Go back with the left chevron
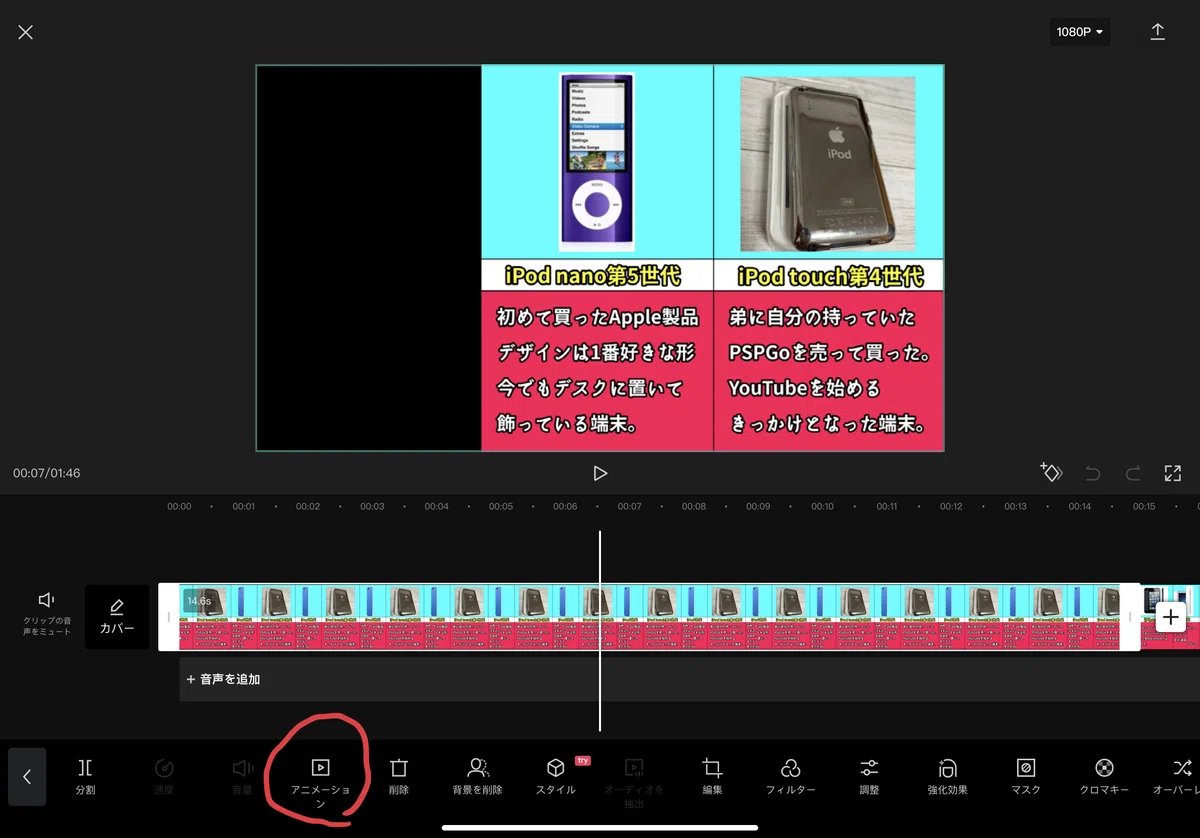 [27, 776]
